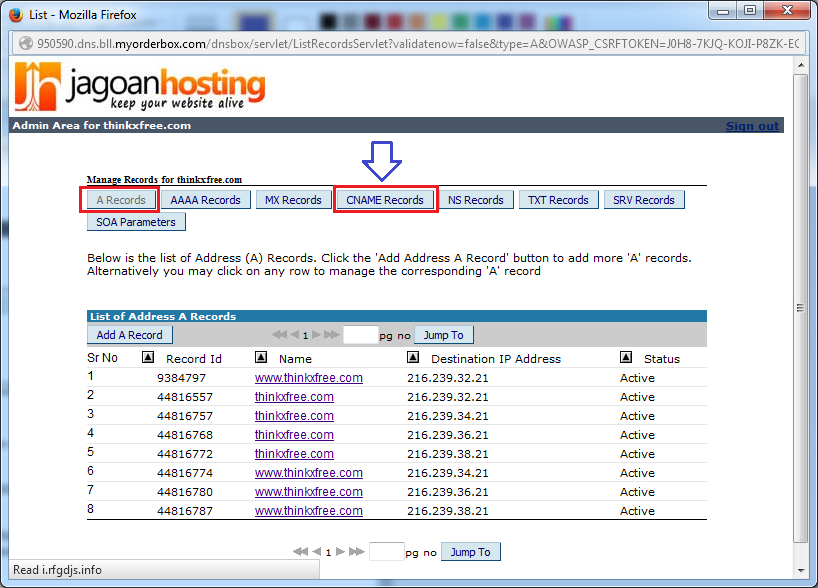Click the Add A Record button
This screenshot has height=588, width=818.
pos(129,335)
